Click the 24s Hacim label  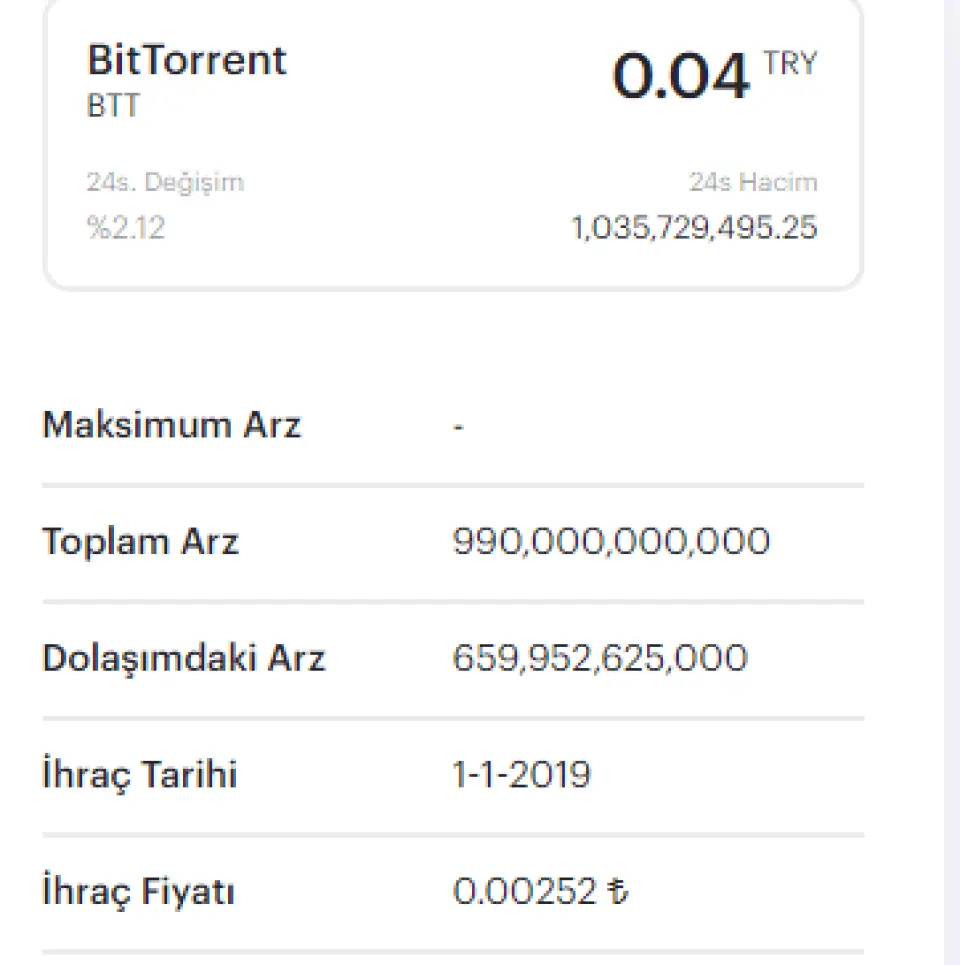click(x=752, y=183)
